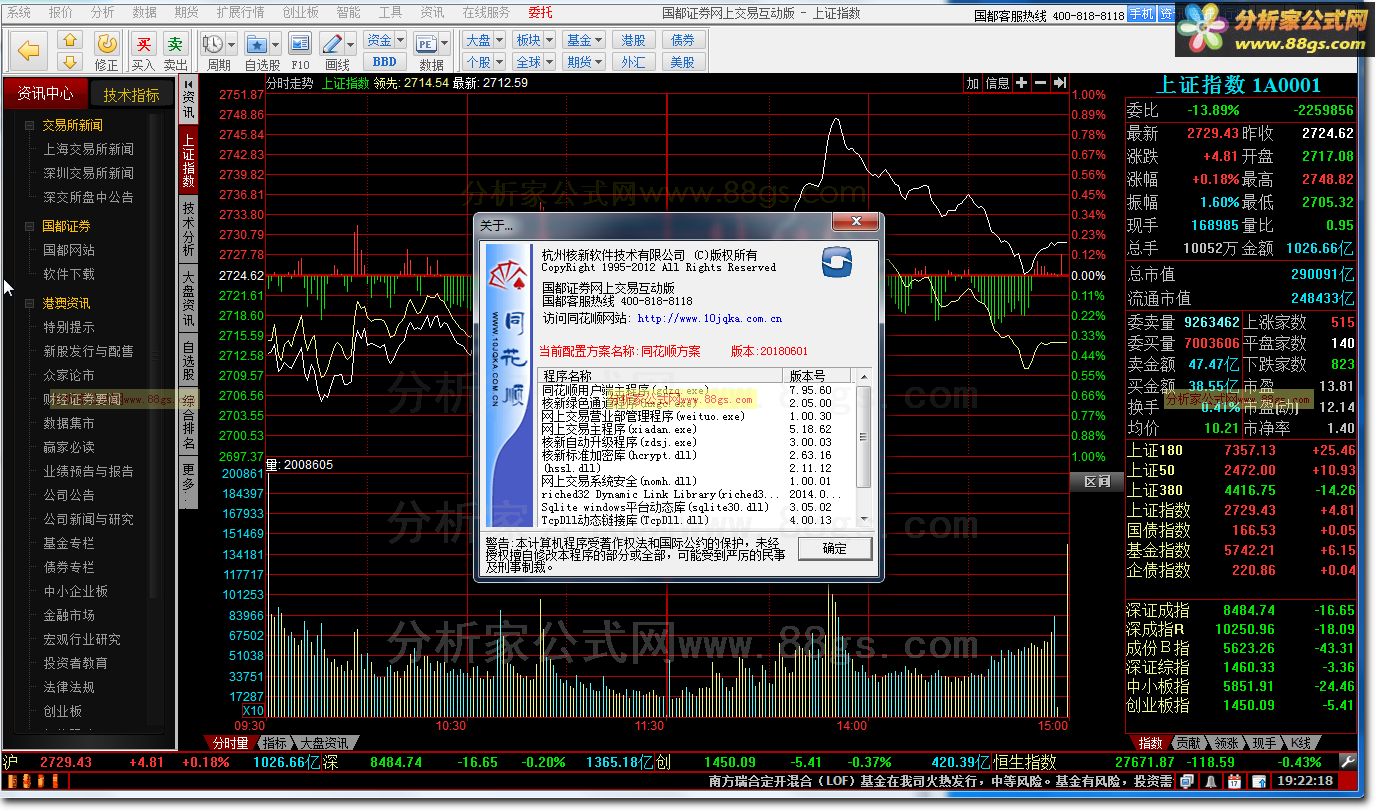
Task: Switch to the 技术指标 tab
Action: tap(131, 95)
